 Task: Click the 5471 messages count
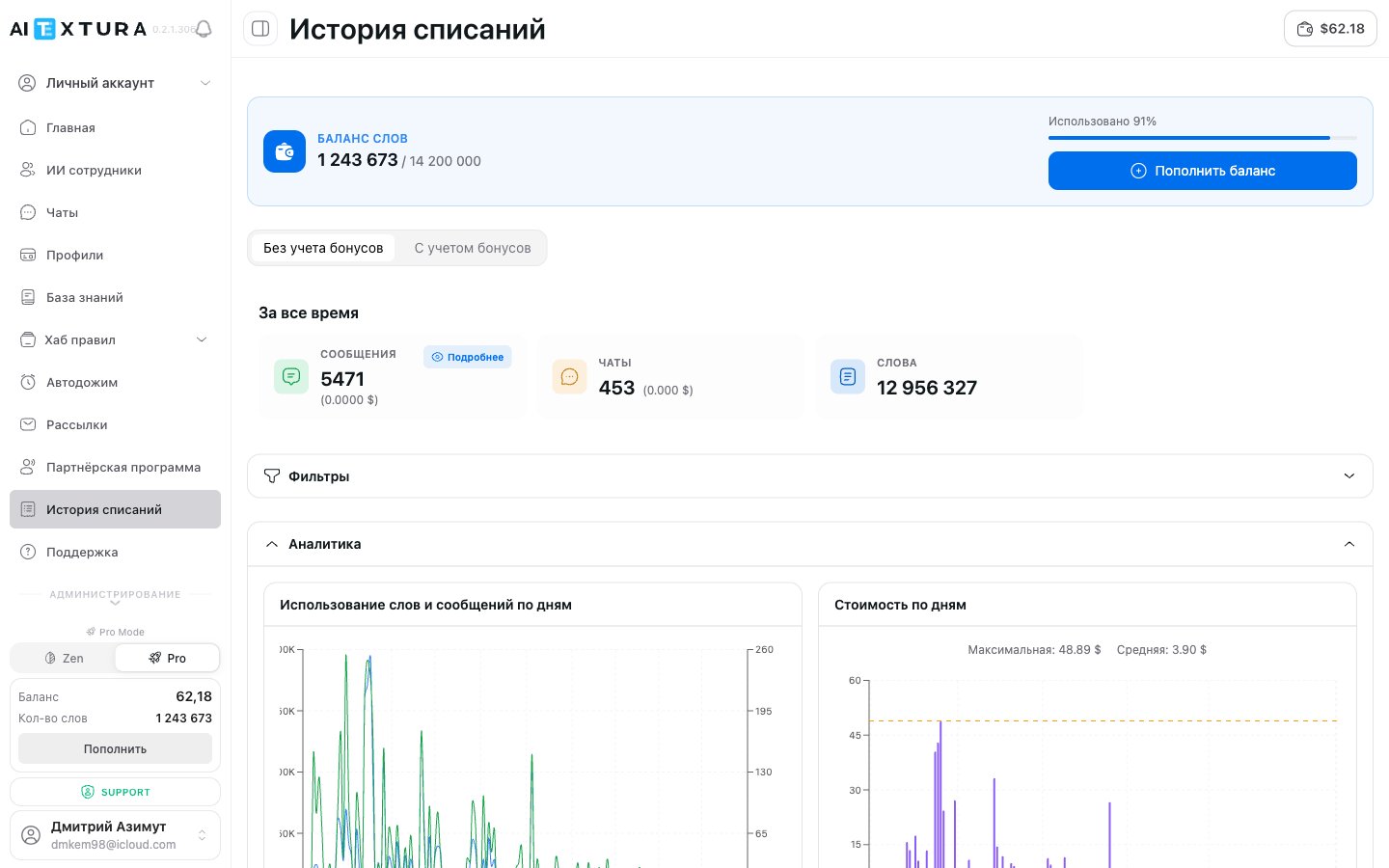[x=342, y=379]
